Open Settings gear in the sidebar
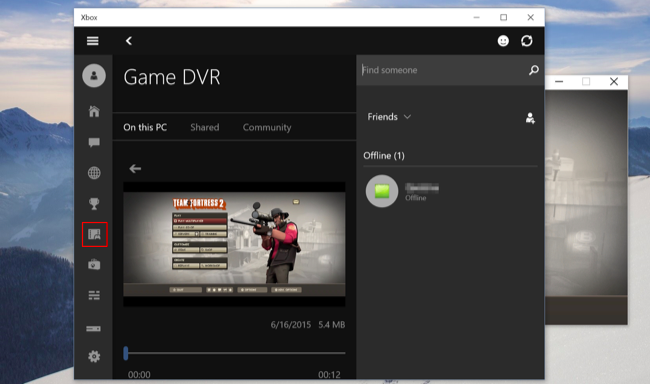The width and height of the screenshot is (650, 384). (x=94, y=356)
